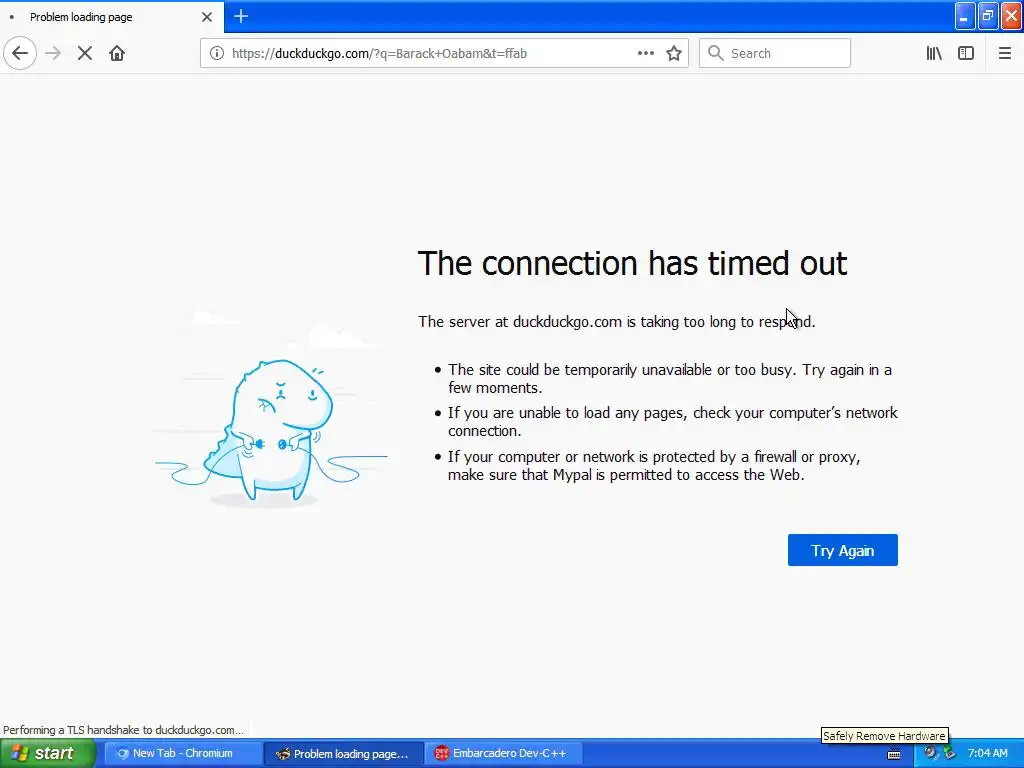This screenshot has height=768, width=1024.
Task: Bookmark this page with the star
Action: pos(674,53)
